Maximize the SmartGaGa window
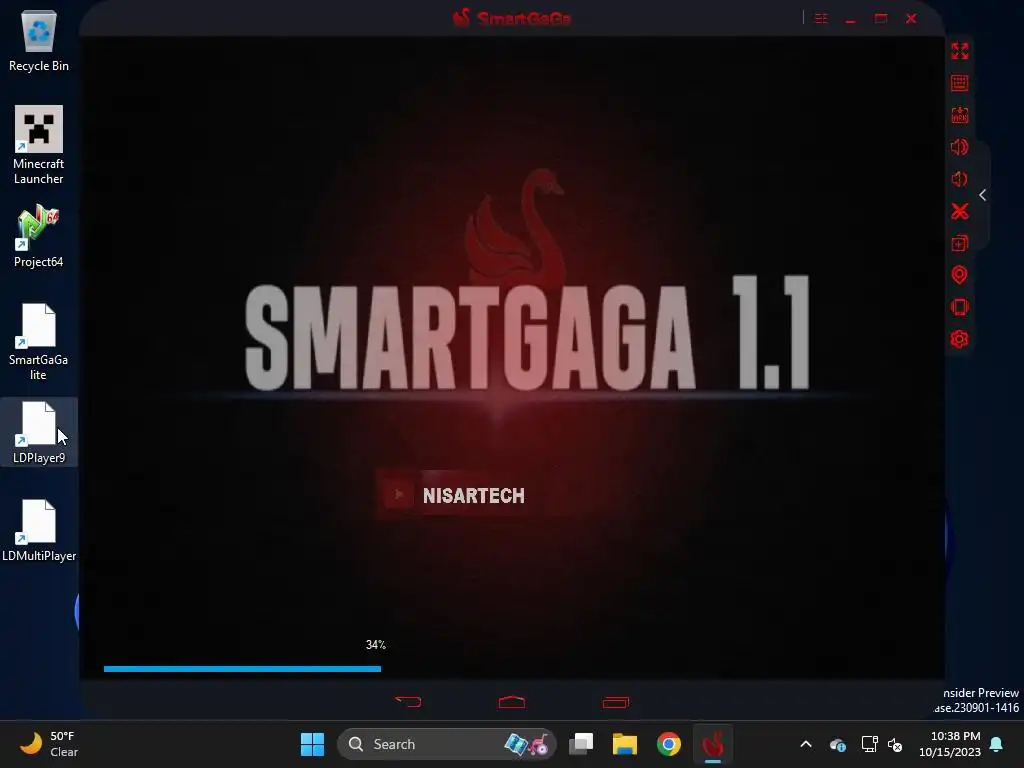This screenshot has height=768, width=1024. [x=881, y=18]
